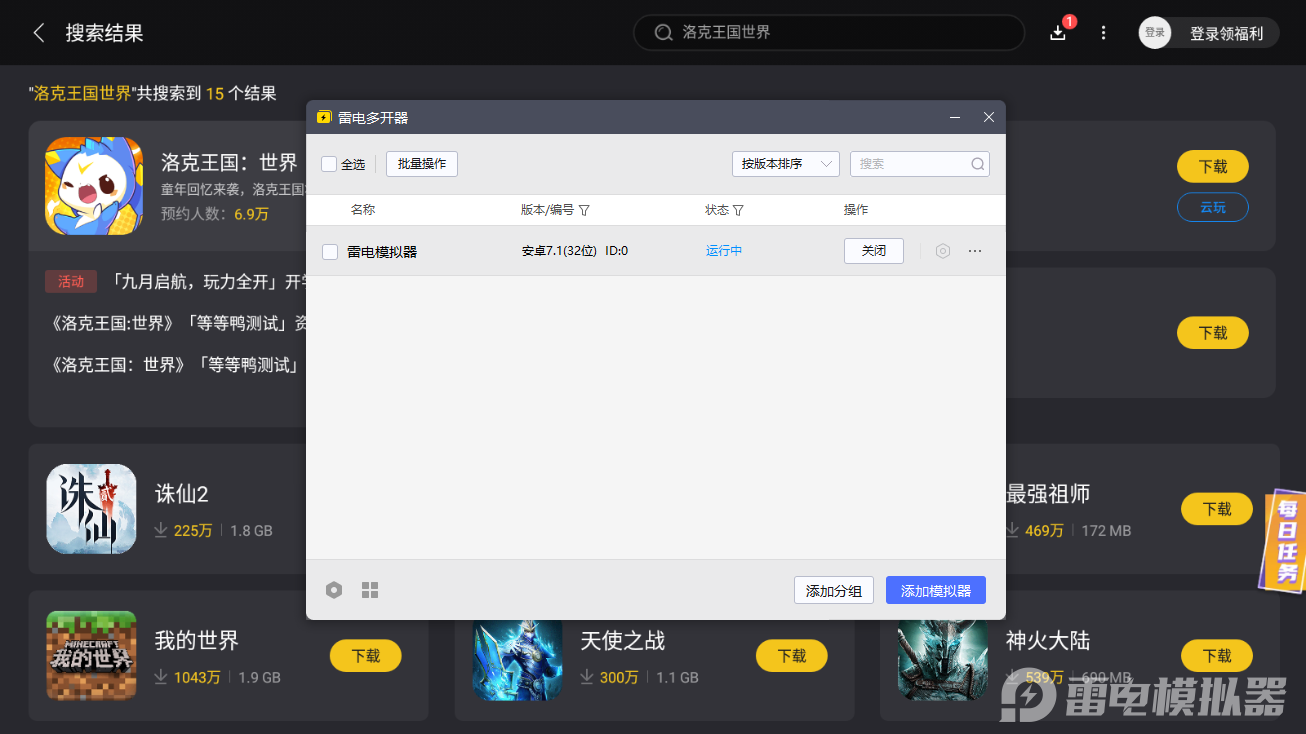Screen dimensions: 1306x734
Task: Open the 版本/编号 filter dropdown
Action: point(584,209)
